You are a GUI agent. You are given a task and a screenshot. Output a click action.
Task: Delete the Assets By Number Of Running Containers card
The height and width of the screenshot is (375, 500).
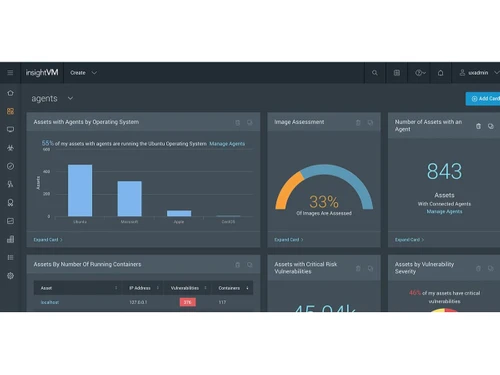[238, 265]
